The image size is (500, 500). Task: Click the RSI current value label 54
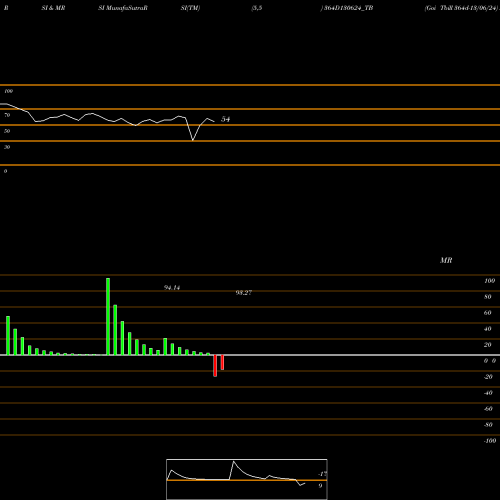pyautogui.click(x=226, y=119)
